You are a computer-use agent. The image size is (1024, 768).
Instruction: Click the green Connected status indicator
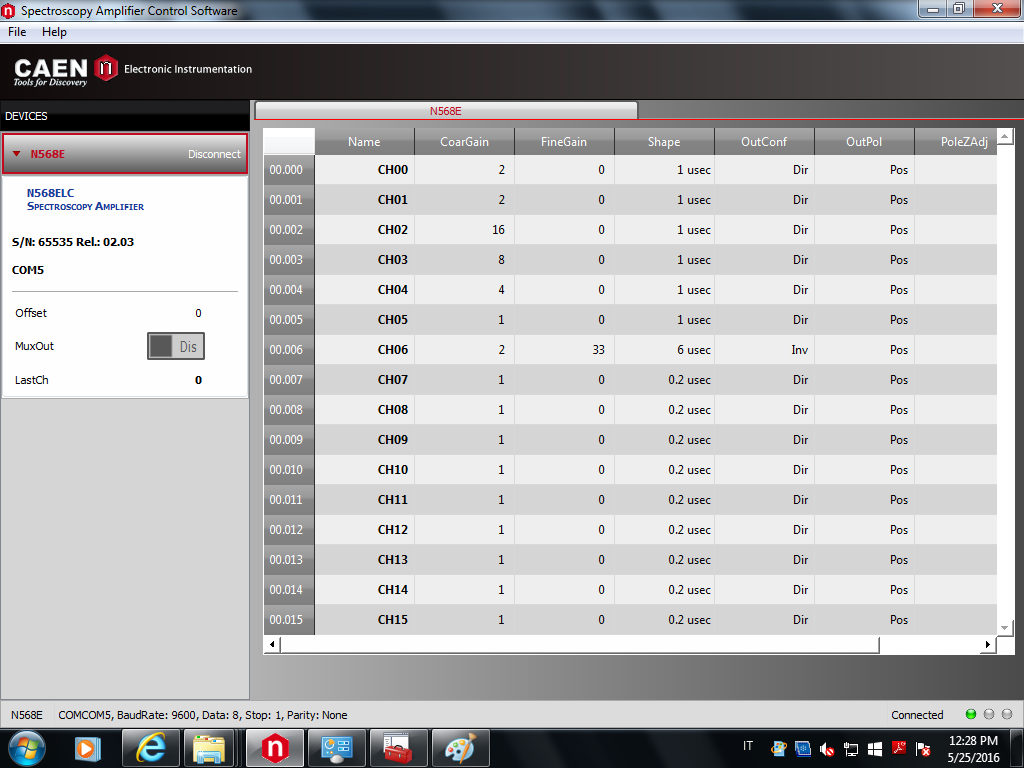(970, 714)
